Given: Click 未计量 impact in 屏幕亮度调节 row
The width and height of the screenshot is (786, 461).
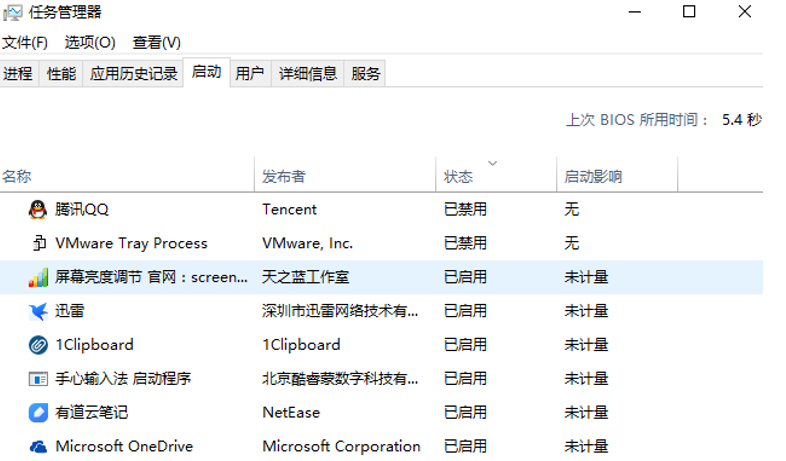Looking at the screenshot, I should tap(586, 277).
